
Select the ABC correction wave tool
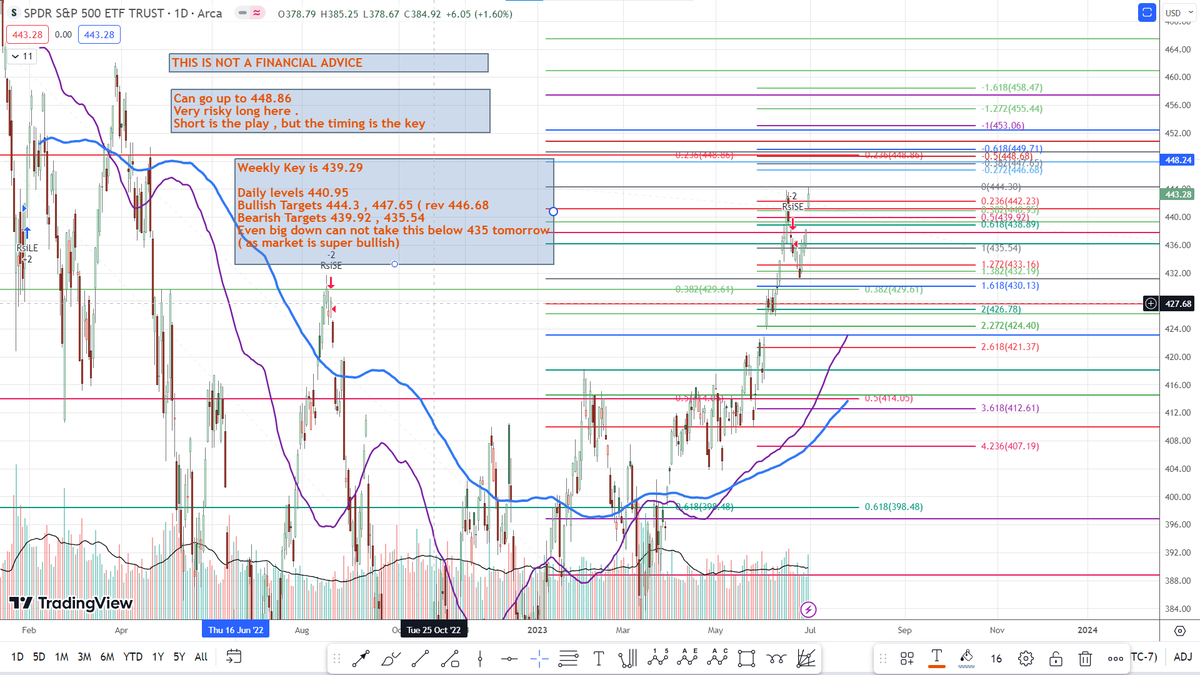point(717,658)
